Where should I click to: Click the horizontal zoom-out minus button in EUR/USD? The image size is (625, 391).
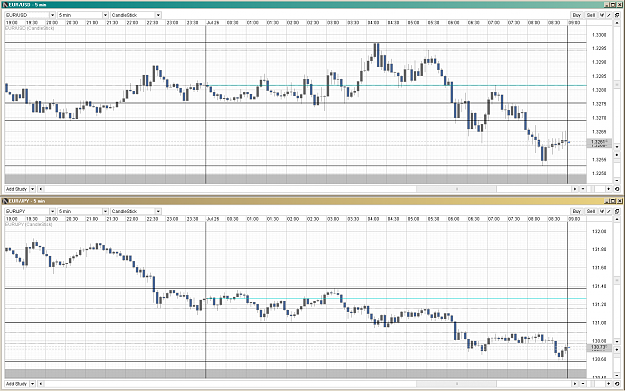(583, 189)
